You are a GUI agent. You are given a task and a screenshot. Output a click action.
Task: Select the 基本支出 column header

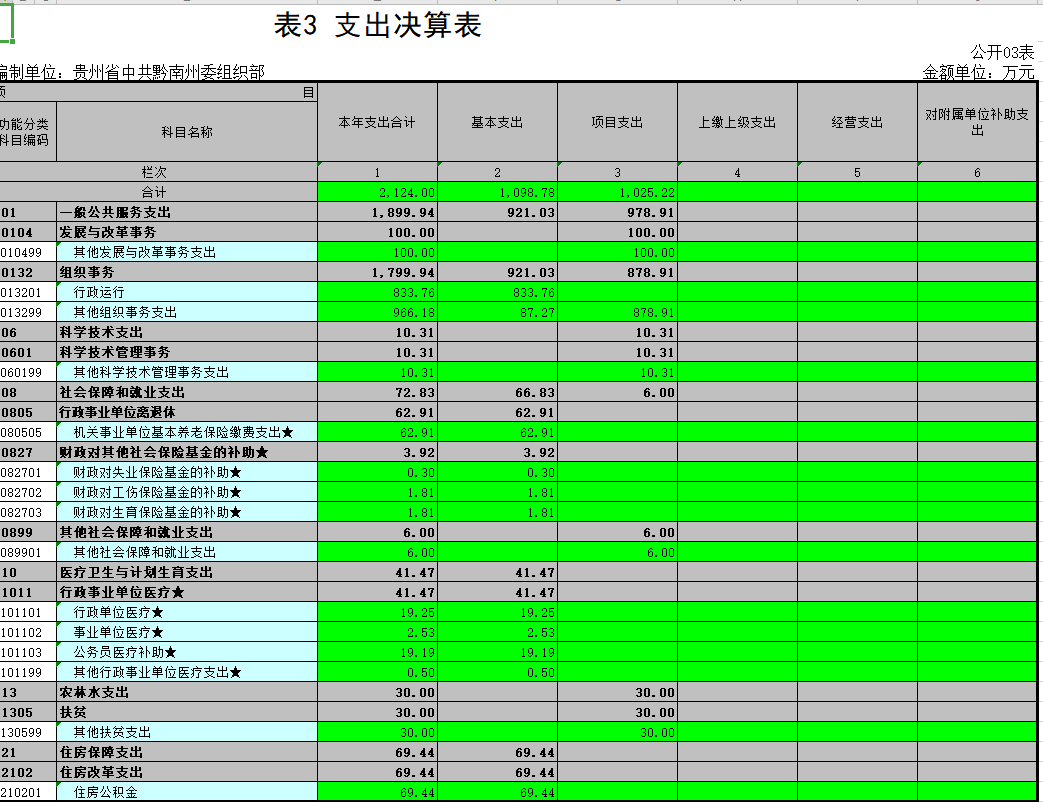[x=497, y=122]
